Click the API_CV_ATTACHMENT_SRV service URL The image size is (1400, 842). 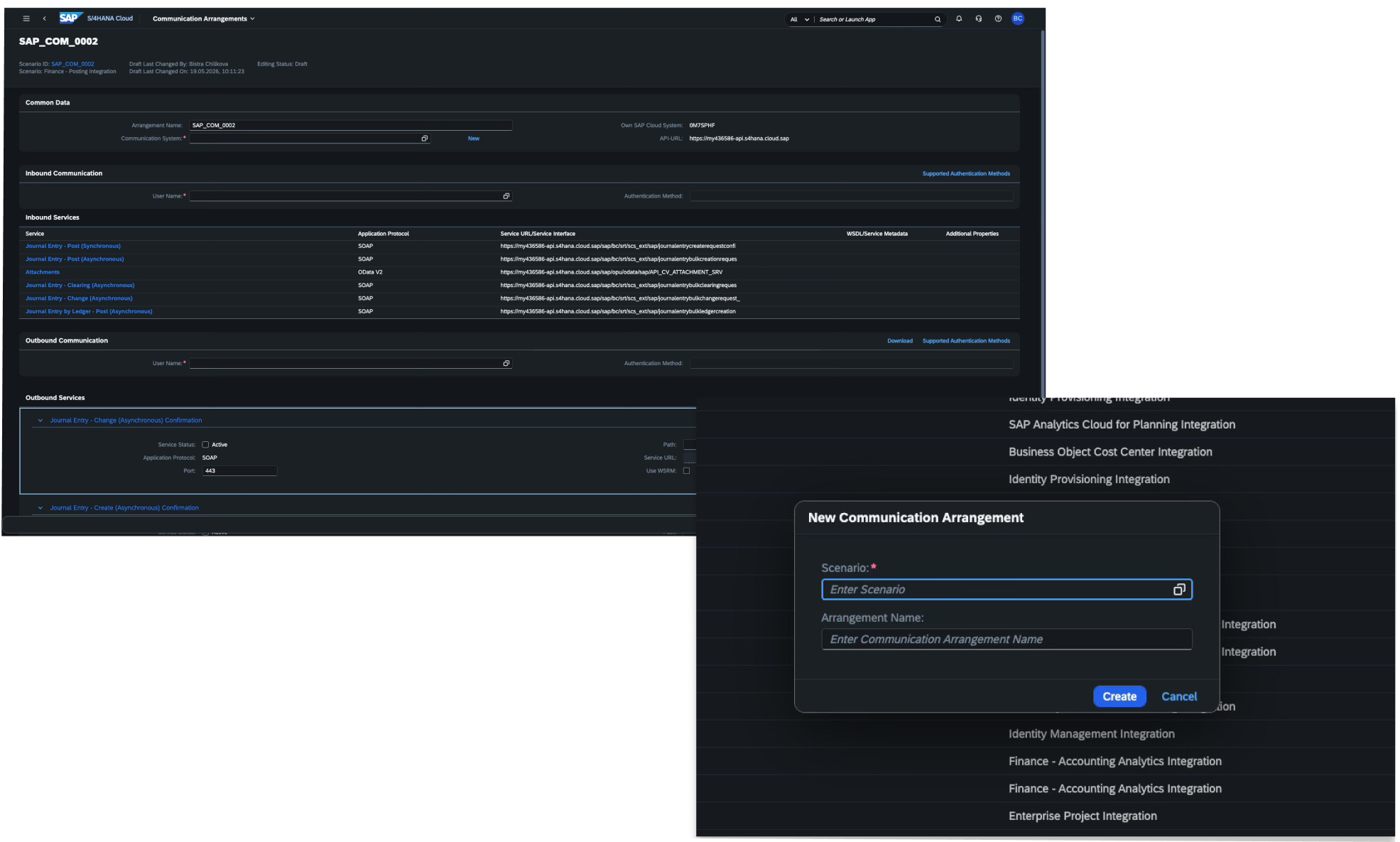pos(612,272)
